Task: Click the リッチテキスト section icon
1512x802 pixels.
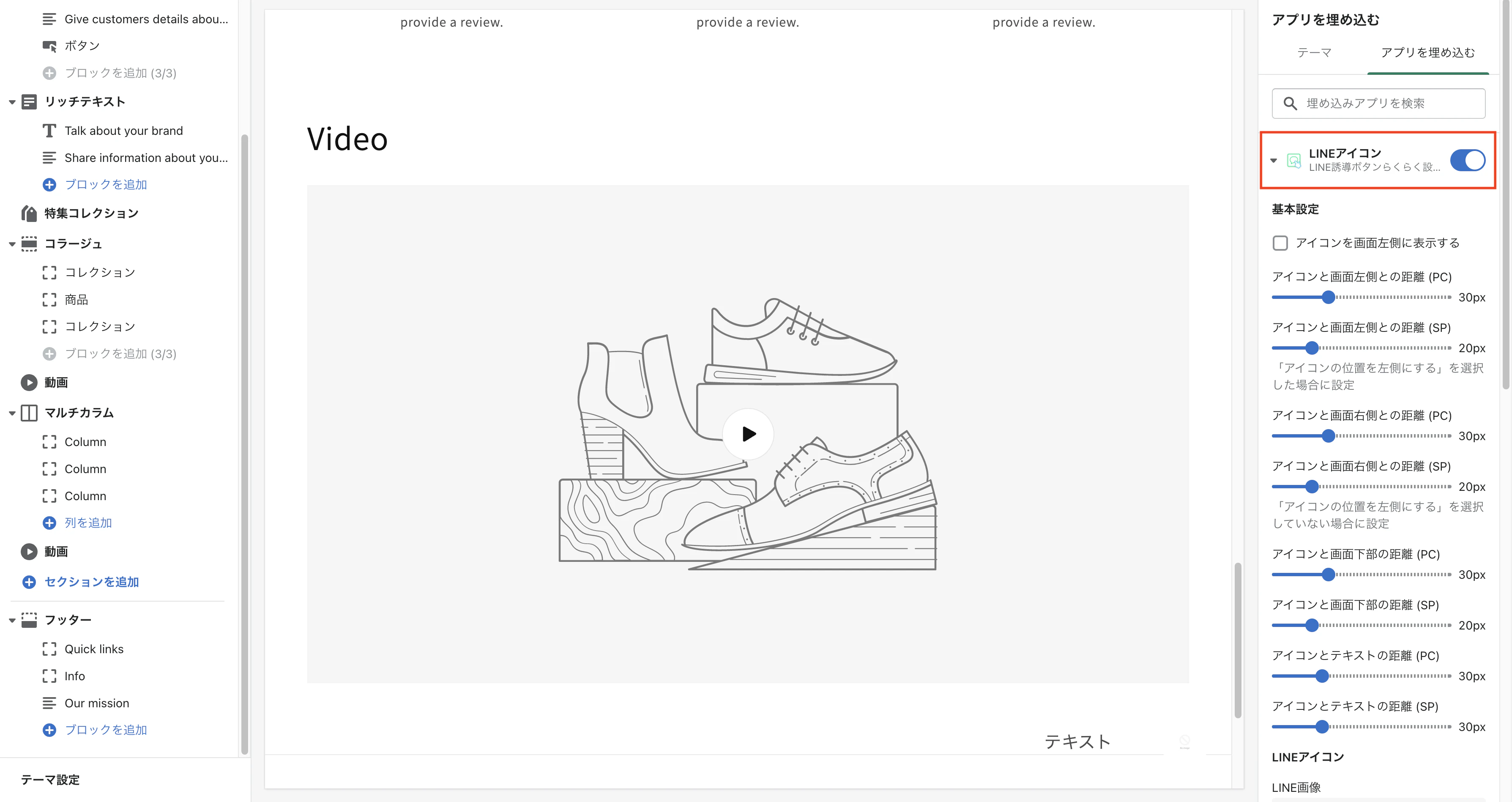Action: click(29, 101)
